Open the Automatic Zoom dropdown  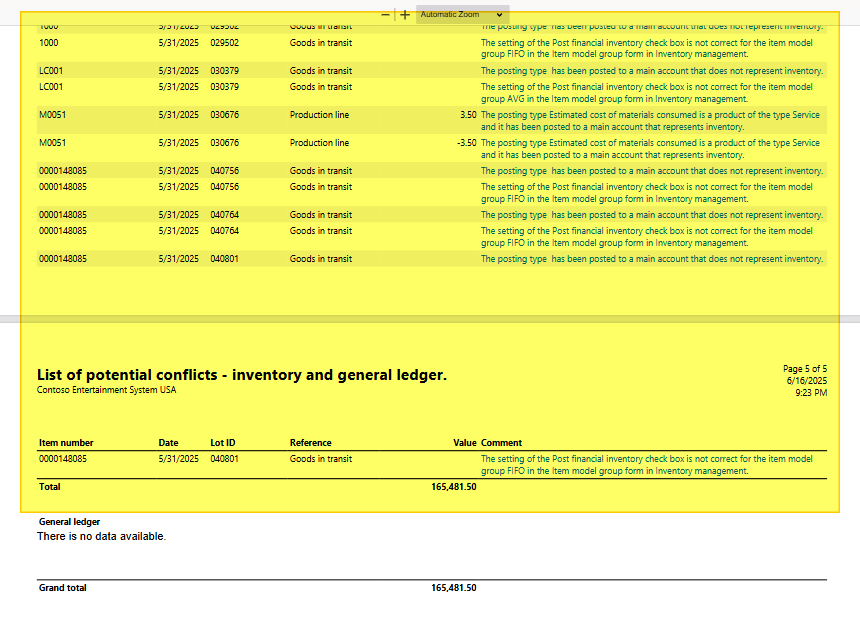point(462,15)
